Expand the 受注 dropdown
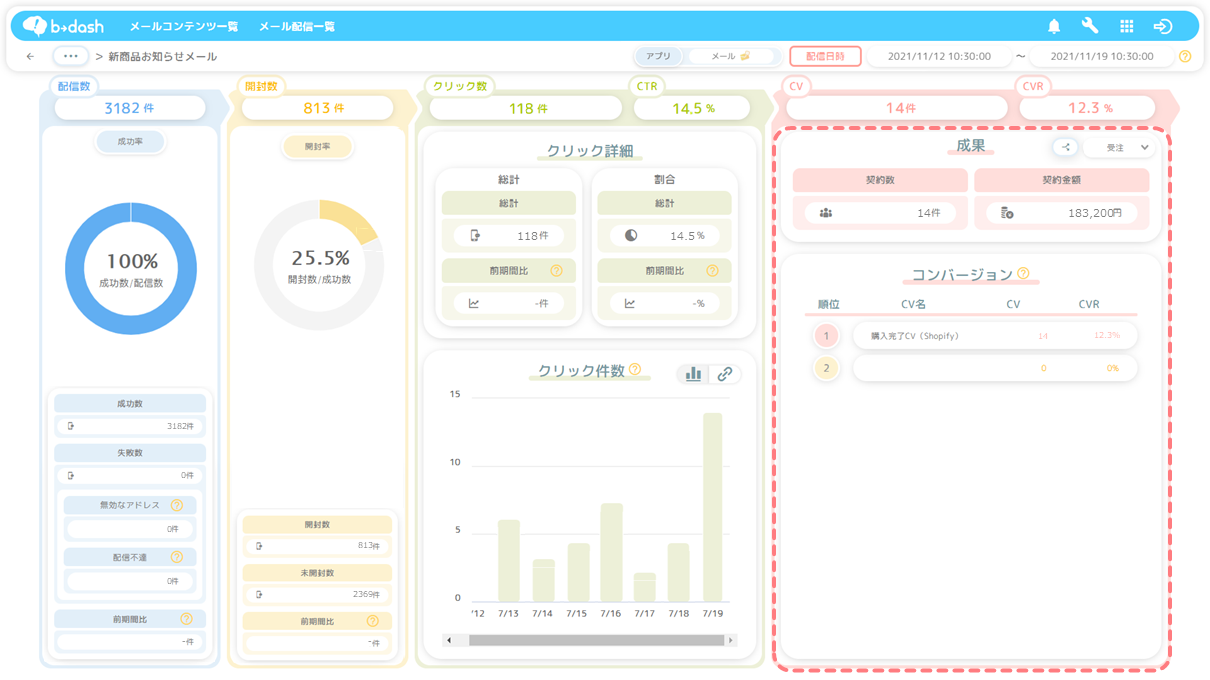 (x=1120, y=147)
